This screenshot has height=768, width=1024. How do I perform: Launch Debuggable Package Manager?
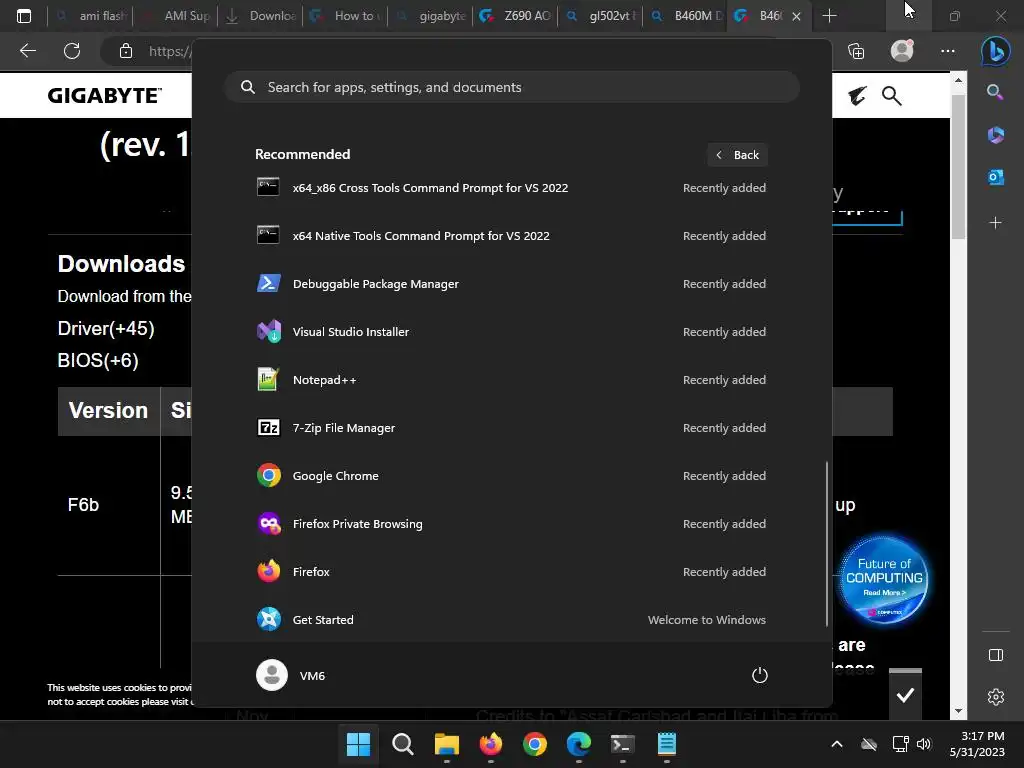click(511, 284)
